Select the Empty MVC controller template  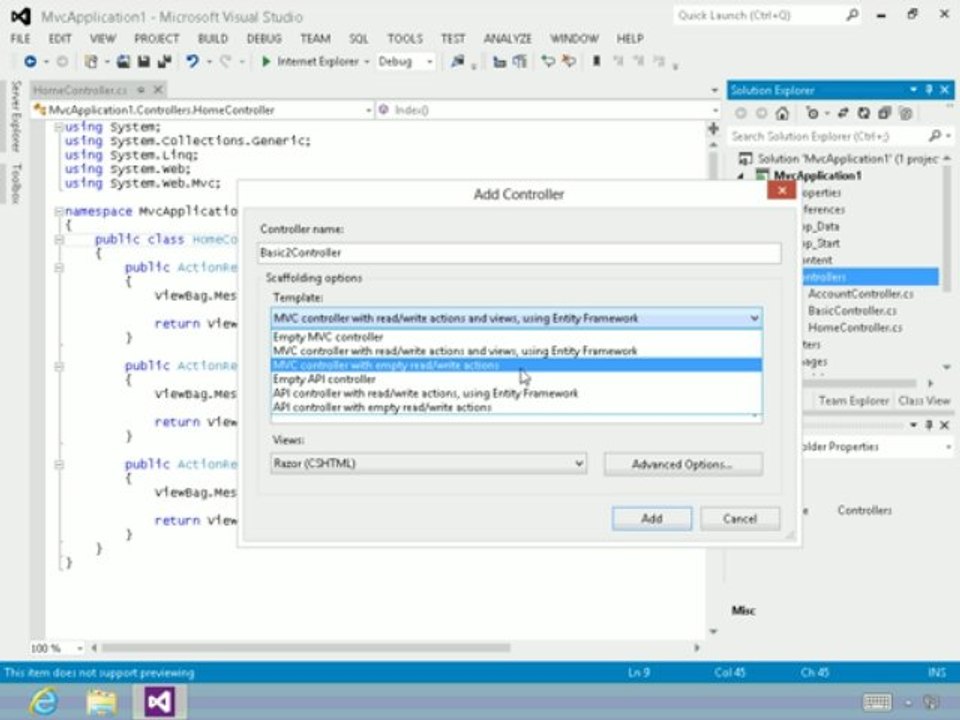(x=516, y=337)
